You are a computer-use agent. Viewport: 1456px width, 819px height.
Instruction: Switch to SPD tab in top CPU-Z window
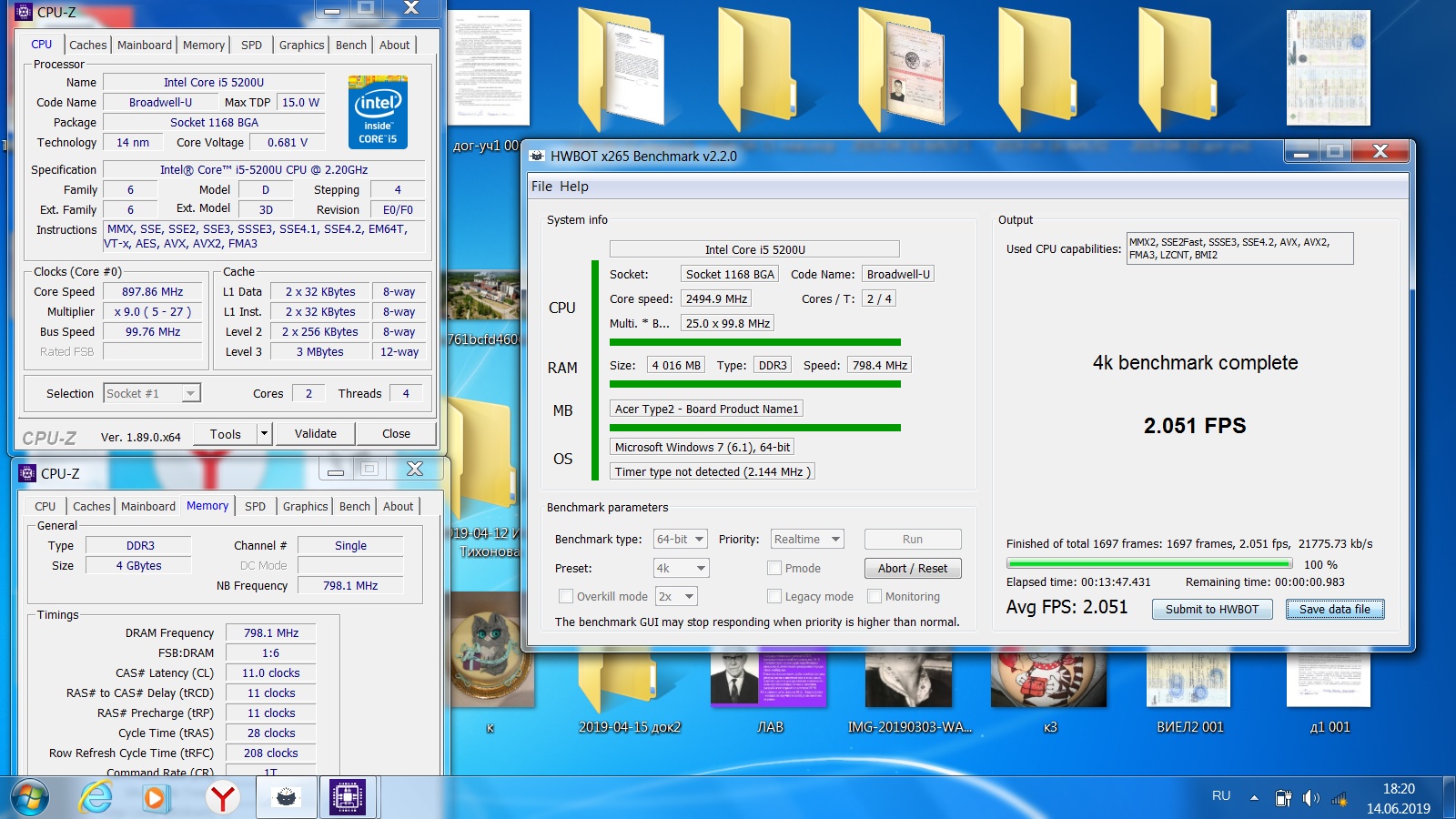[x=252, y=45]
